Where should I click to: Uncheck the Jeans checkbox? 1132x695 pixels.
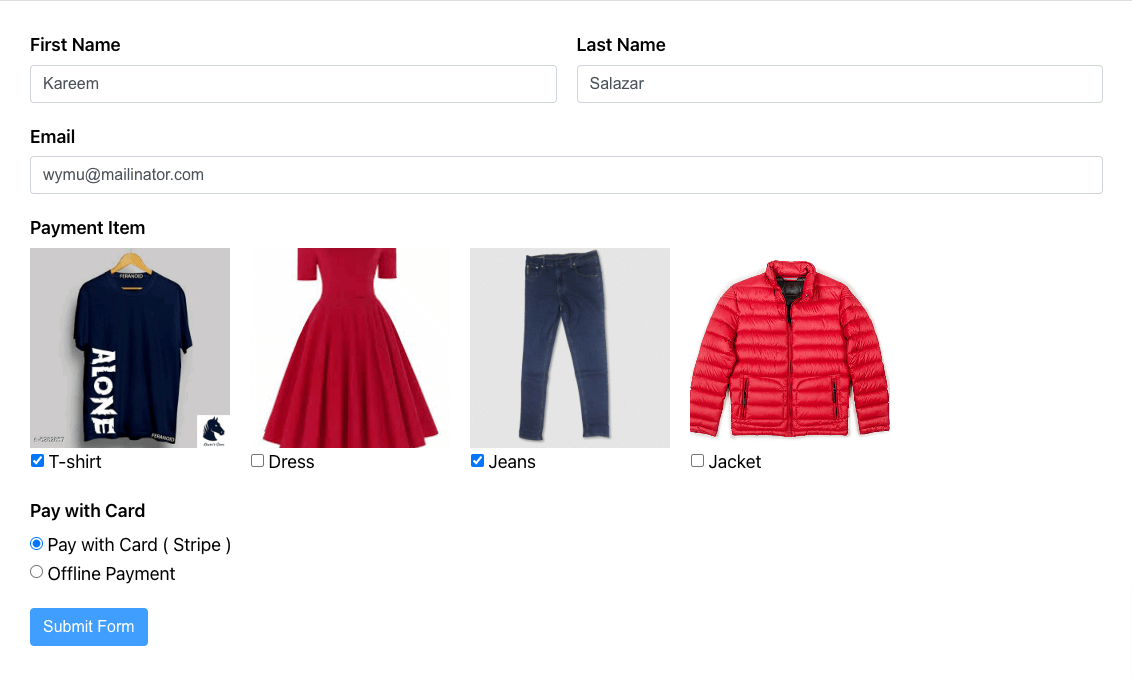coord(477,460)
